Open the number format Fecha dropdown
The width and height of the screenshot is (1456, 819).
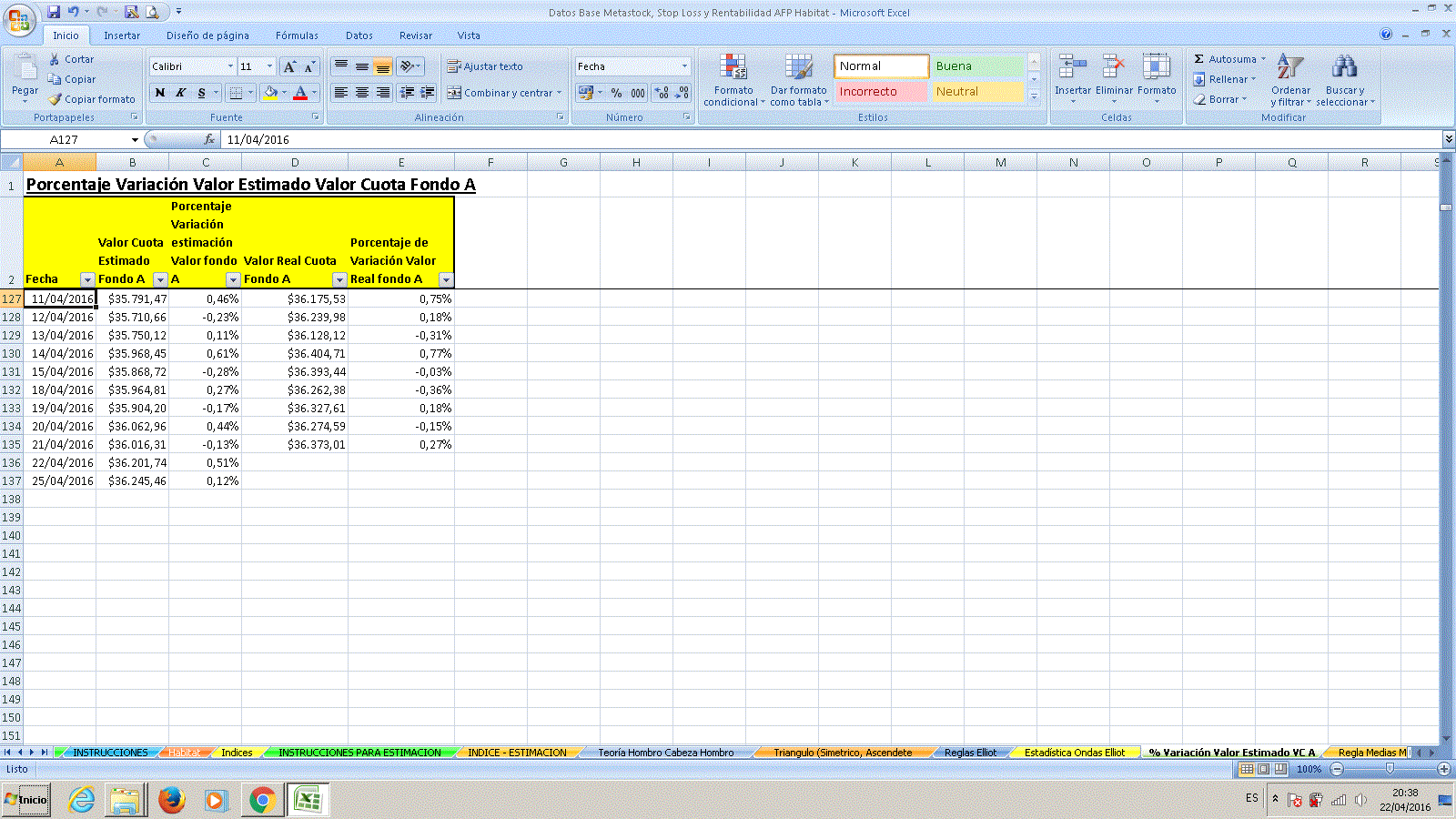pos(684,66)
